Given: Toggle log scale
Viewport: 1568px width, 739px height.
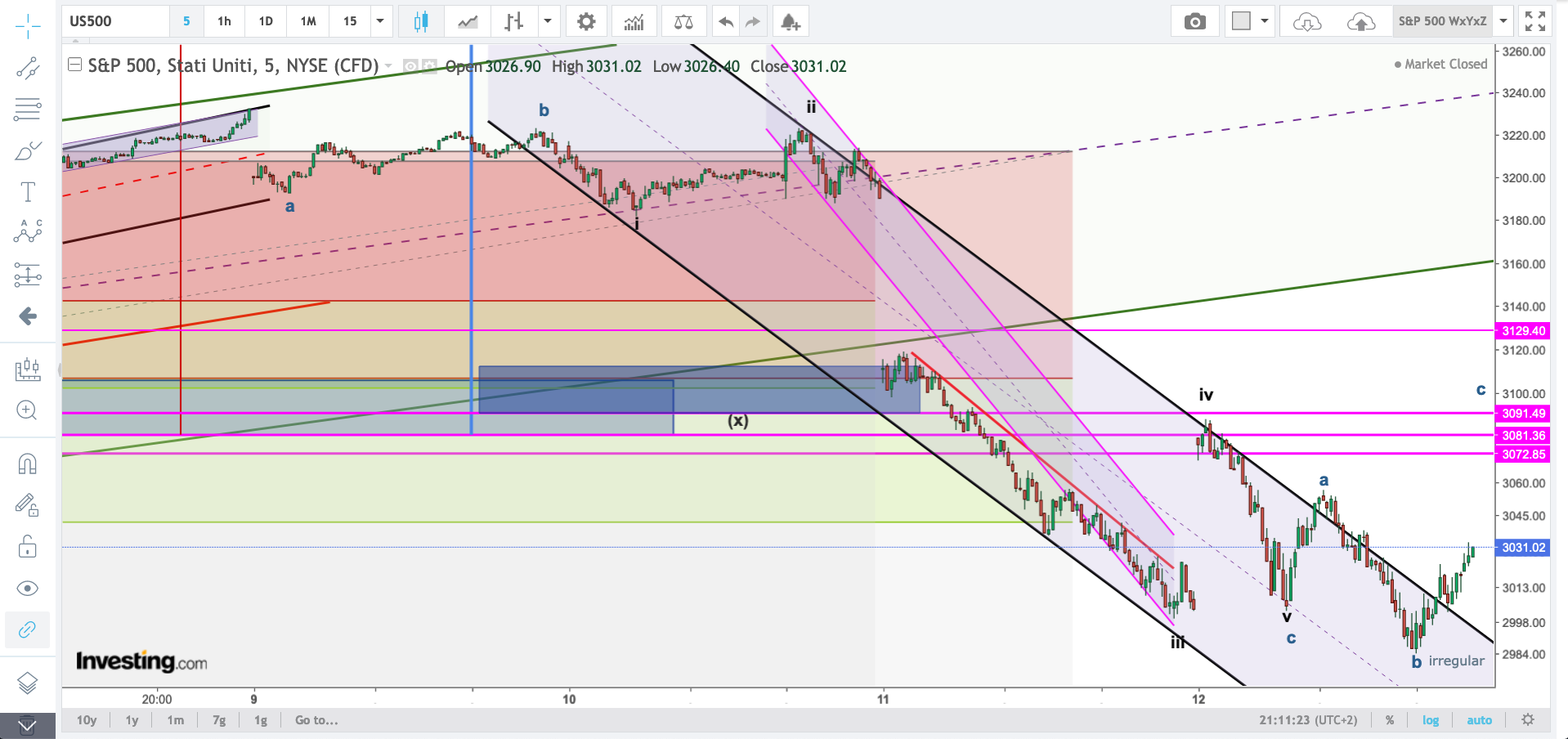Looking at the screenshot, I should 1431,720.
